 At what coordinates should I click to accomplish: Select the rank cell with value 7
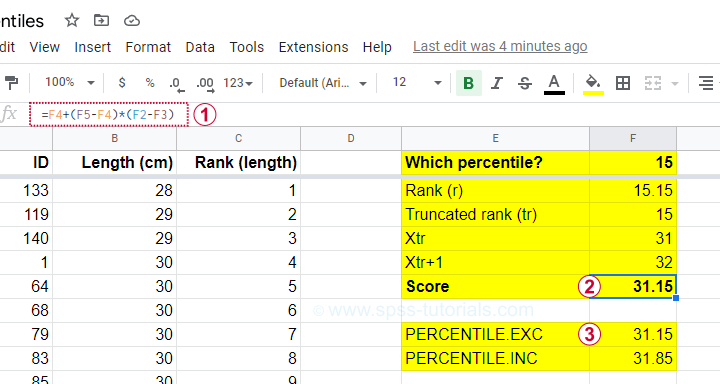[238, 334]
